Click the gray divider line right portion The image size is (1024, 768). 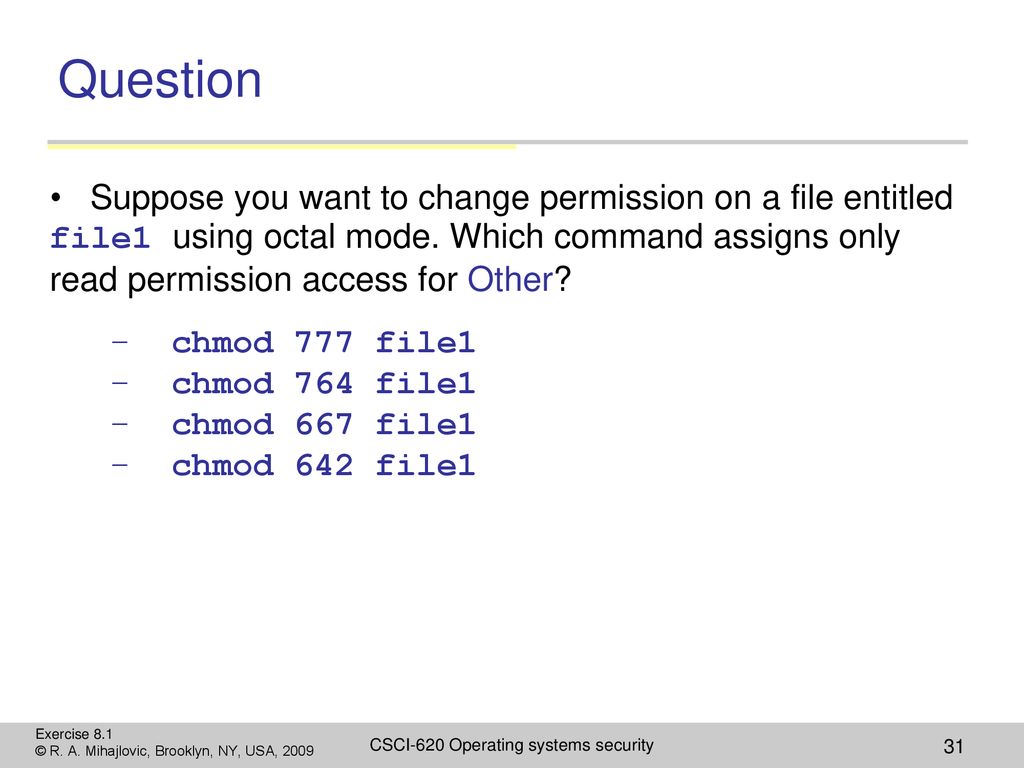(x=742, y=142)
